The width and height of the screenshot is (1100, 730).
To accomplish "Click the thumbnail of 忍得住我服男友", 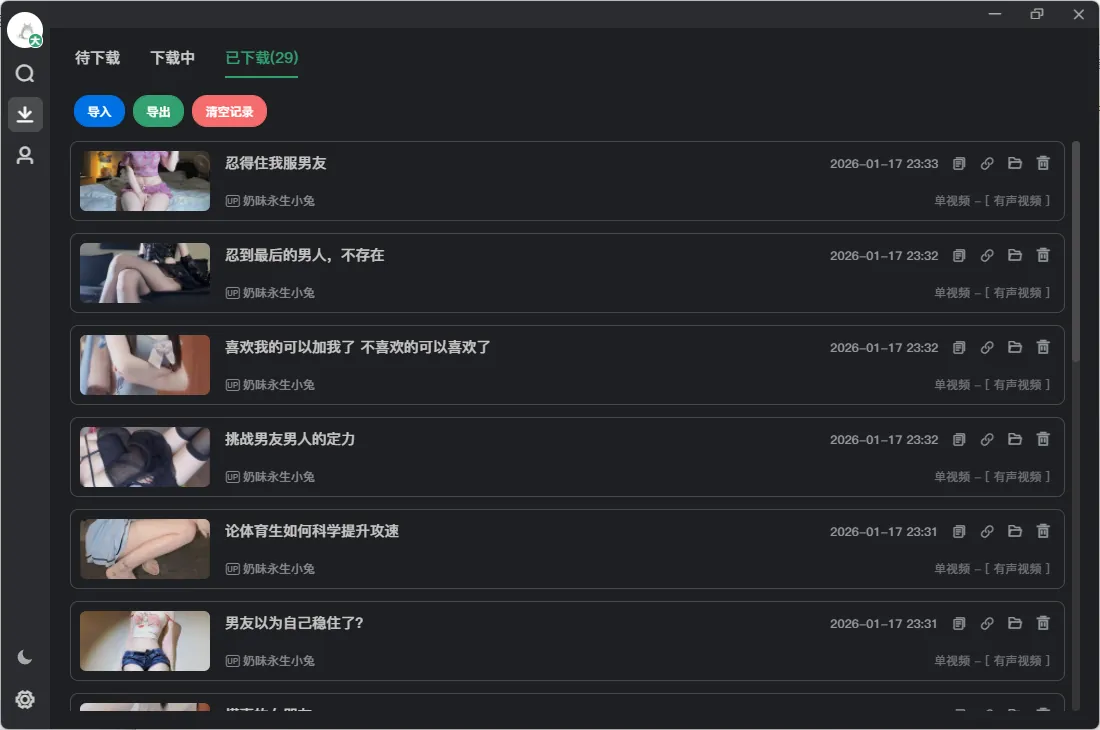I will [144, 181].
